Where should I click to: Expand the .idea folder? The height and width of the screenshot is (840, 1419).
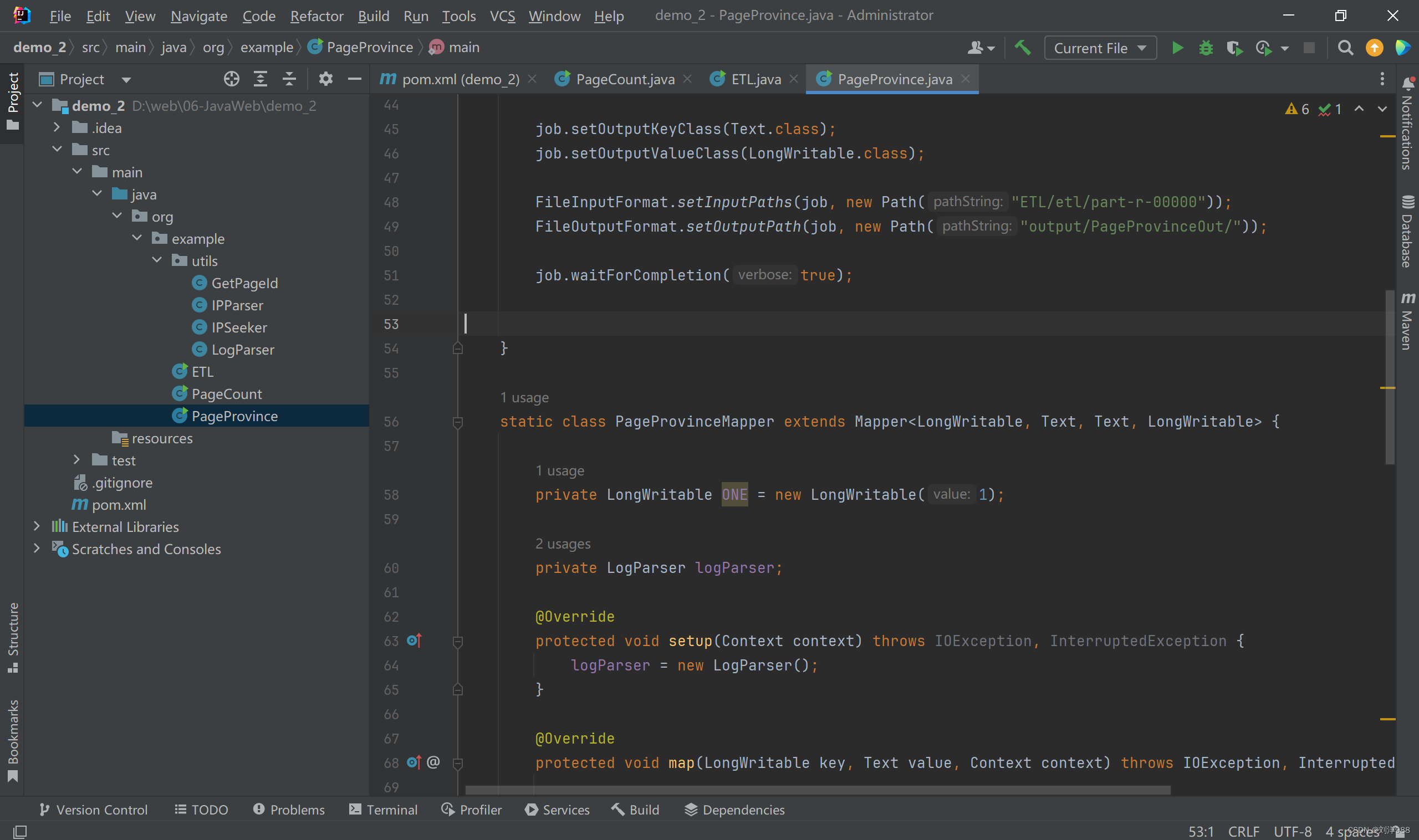(57, 127)
